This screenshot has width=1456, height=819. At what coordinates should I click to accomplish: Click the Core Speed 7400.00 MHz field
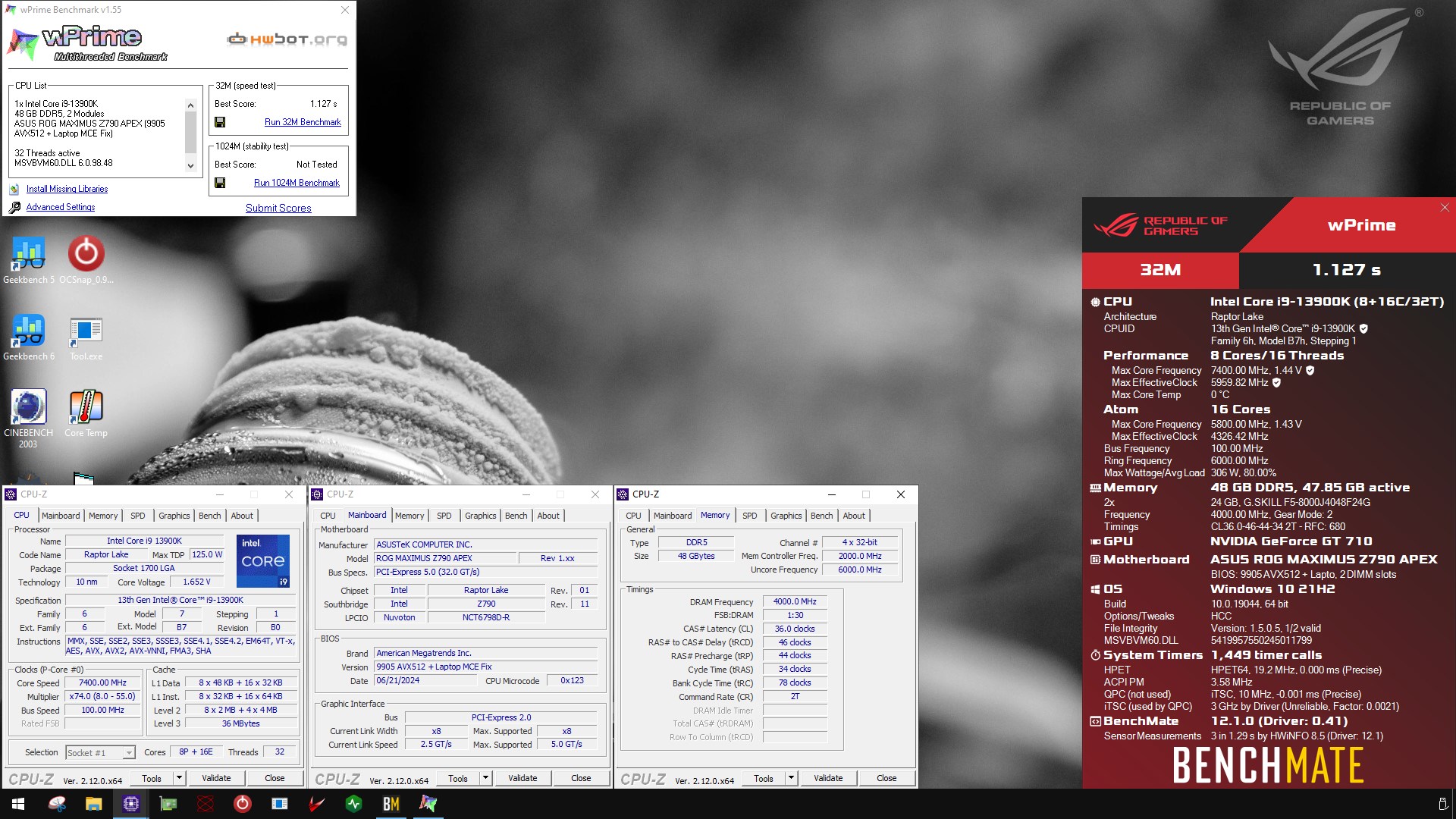pos(103,682)
